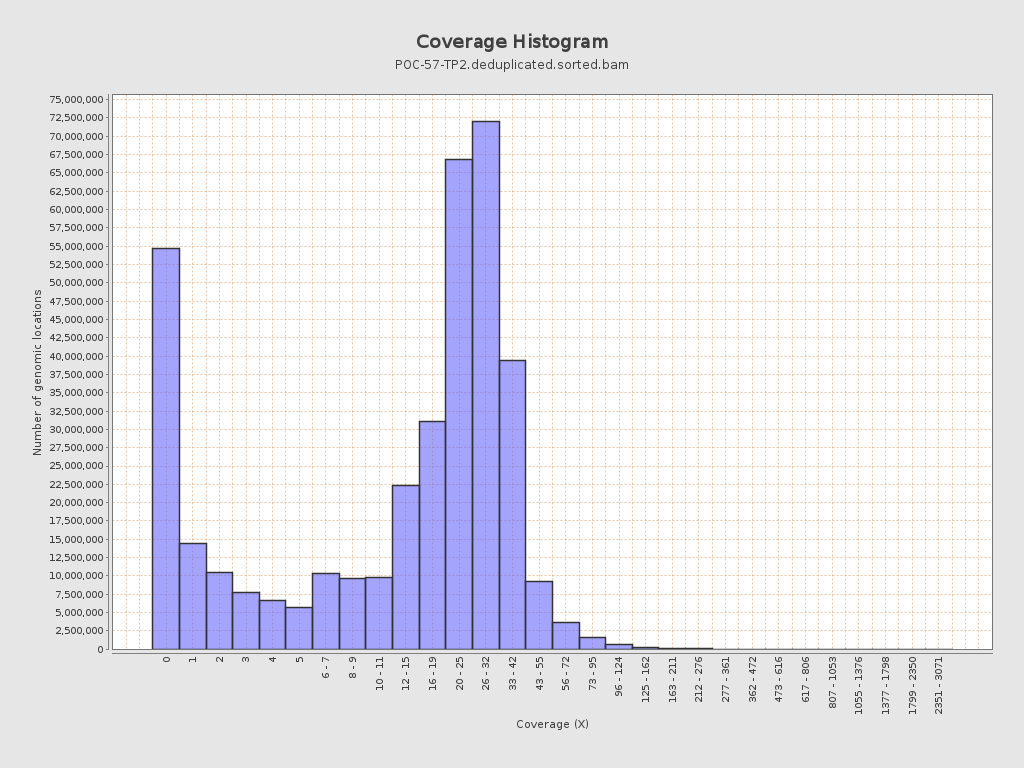
Task: Click the bar for coverage 2
Action: tap(219, 611)
